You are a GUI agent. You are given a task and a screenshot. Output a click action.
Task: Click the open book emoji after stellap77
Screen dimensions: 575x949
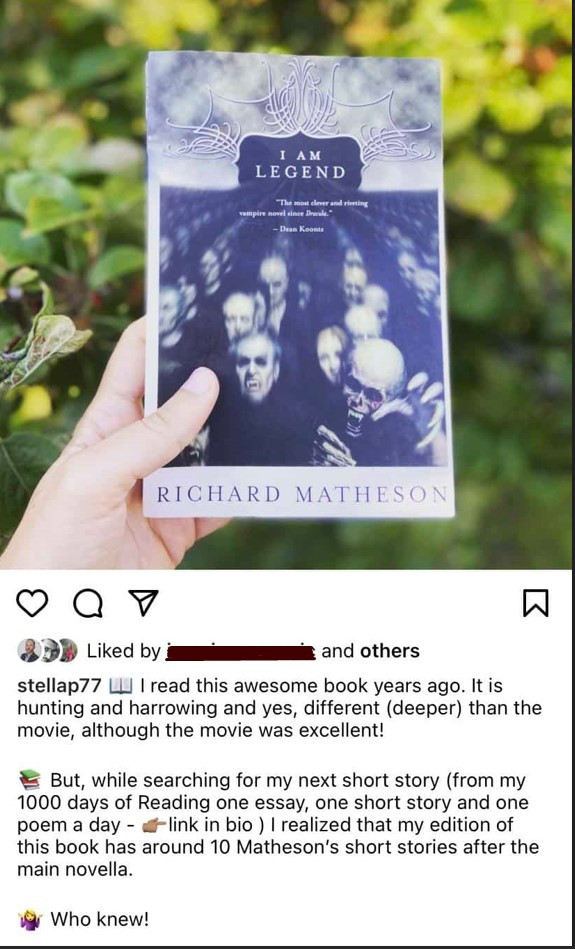pos(118,687)
